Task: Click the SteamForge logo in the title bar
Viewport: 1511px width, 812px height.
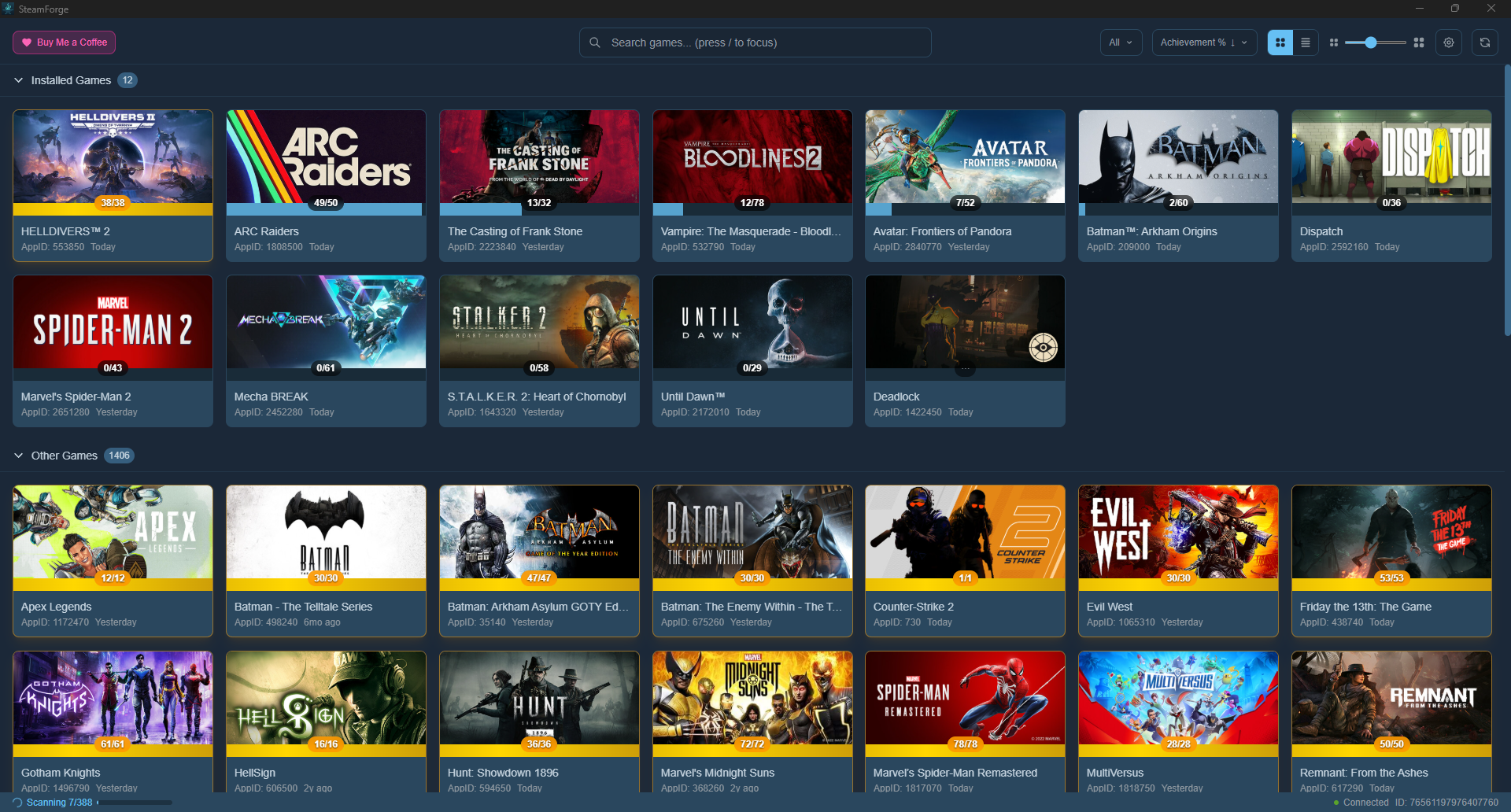Action: tap(9, 9)
